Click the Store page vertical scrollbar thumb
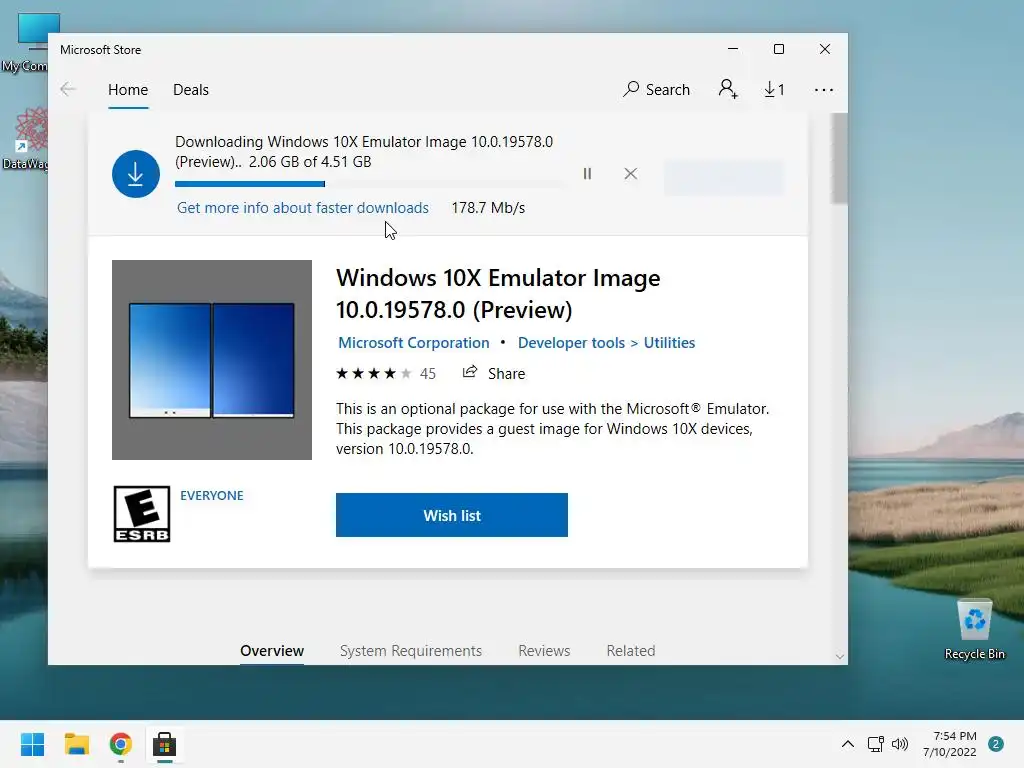The height and width of the screenshot is (768, 1024). point(839,159)
